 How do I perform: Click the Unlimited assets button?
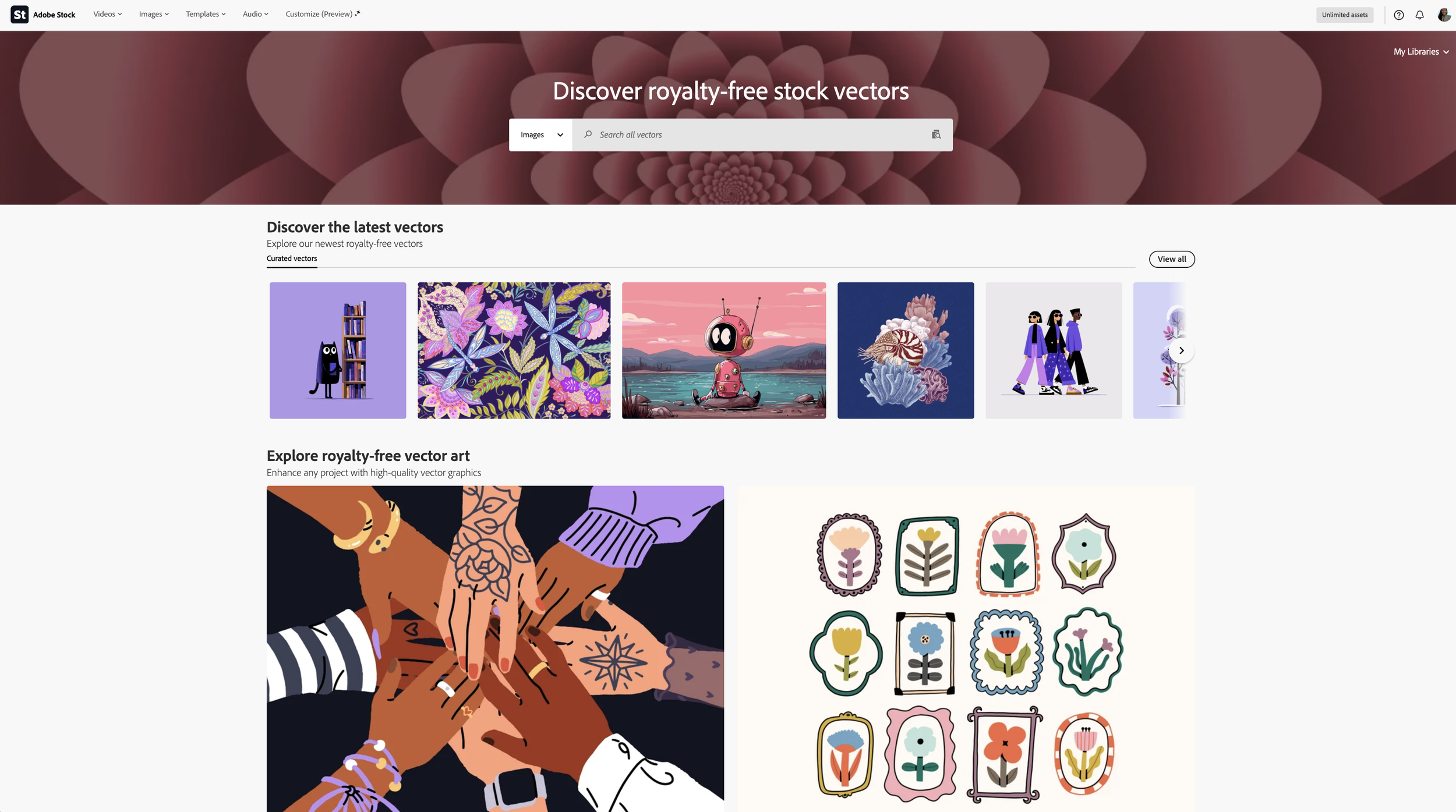point(1345,15)
